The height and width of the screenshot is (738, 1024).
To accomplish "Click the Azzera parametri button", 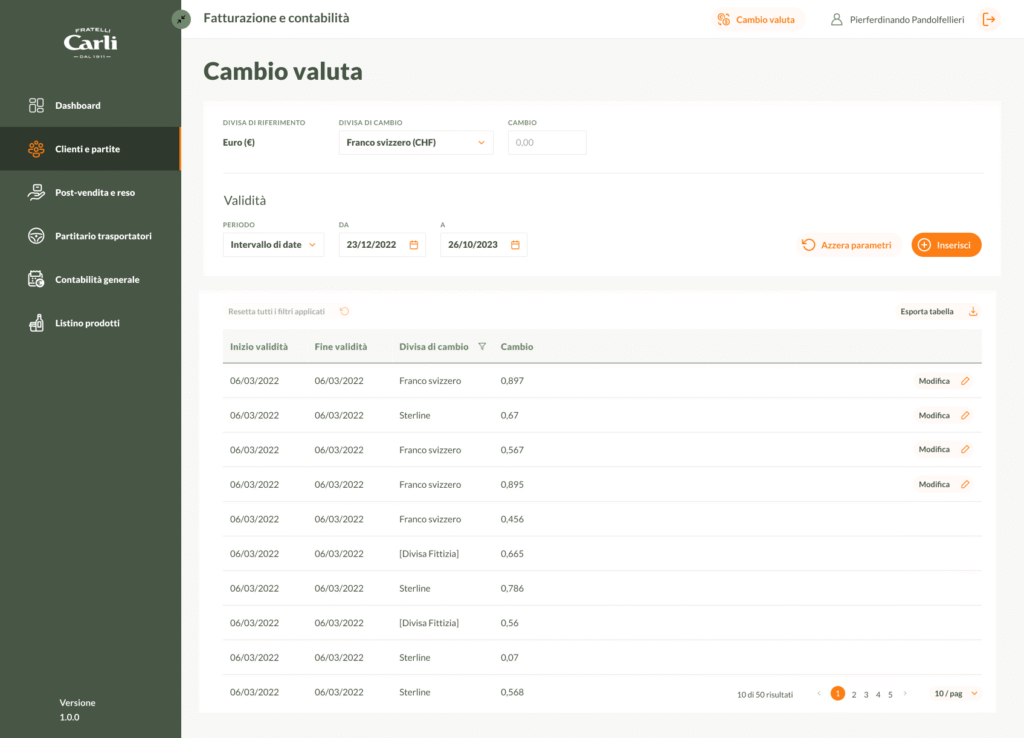I will pos(846,245).
